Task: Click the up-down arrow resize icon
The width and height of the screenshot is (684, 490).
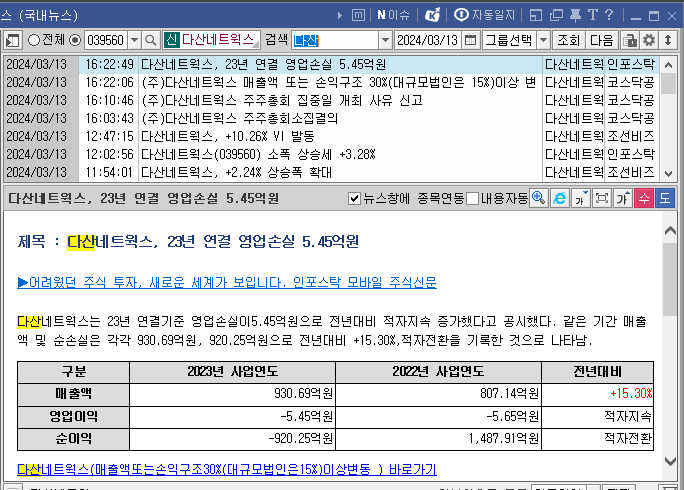Action: [668, 41]
